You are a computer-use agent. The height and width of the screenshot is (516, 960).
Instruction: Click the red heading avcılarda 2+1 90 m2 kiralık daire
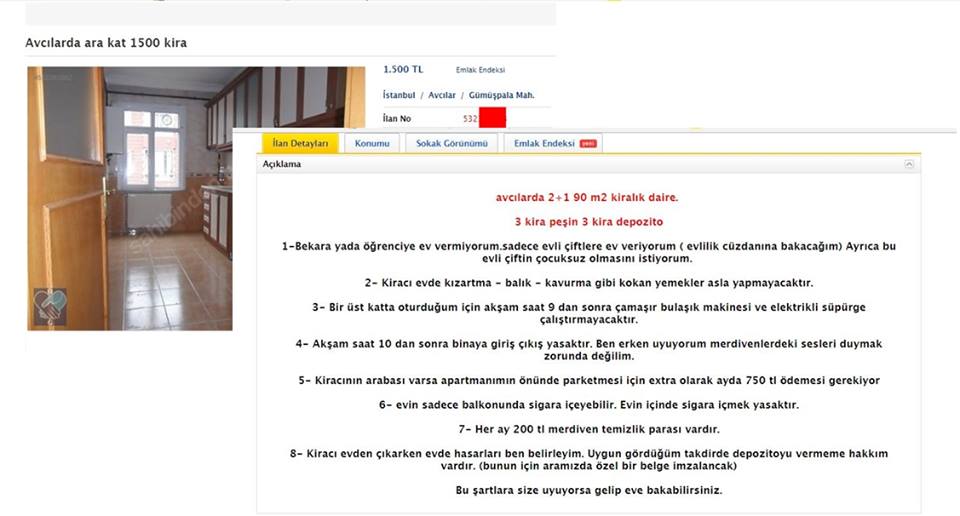[x=587, y=197]
